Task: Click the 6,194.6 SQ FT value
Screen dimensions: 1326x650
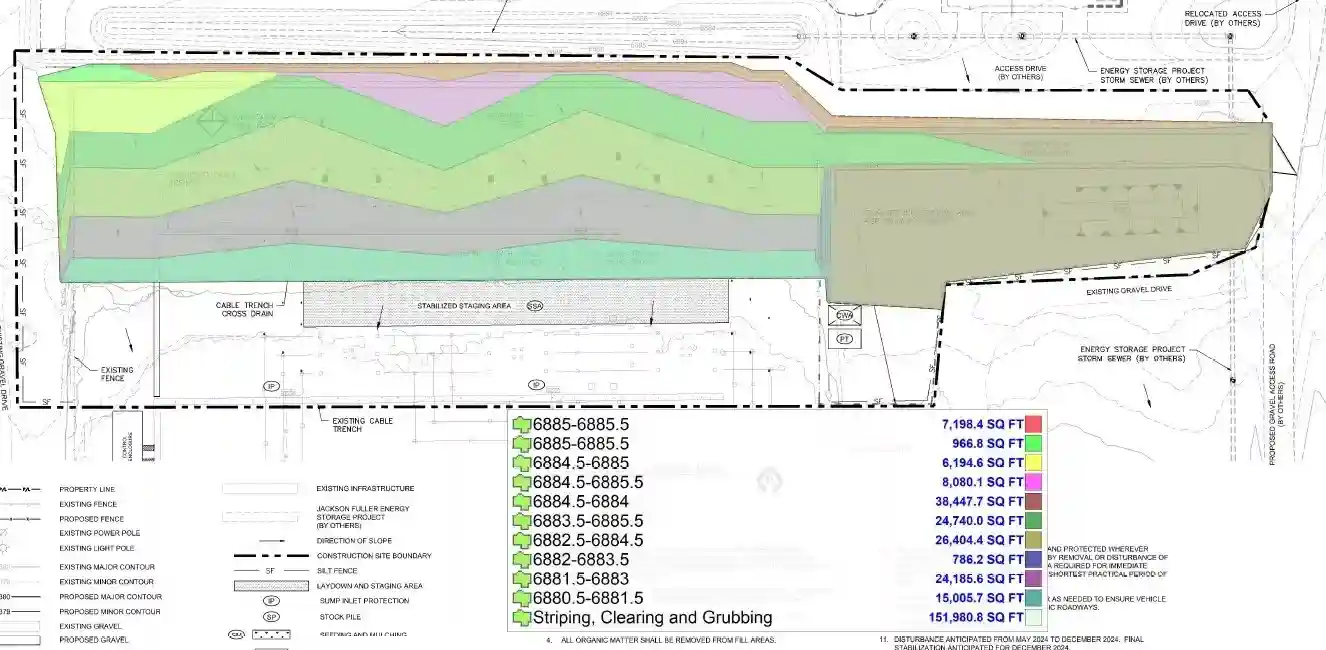Action: [982, 463]
